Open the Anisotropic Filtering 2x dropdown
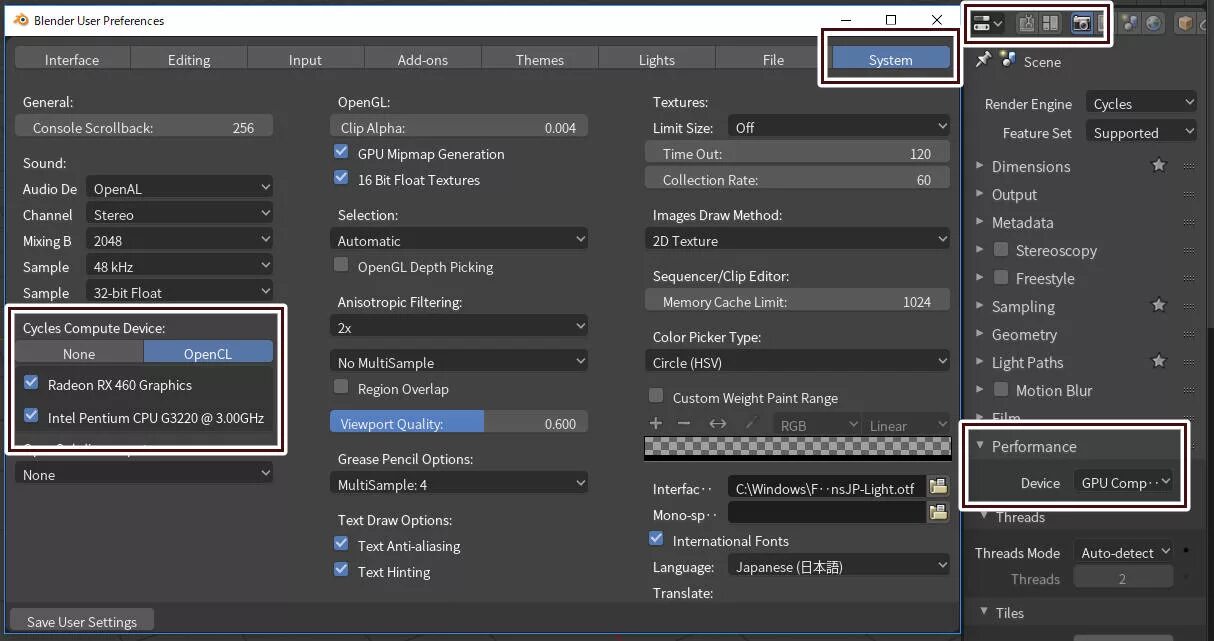Viewport: 1214px width, 641px height. [459, 327]
